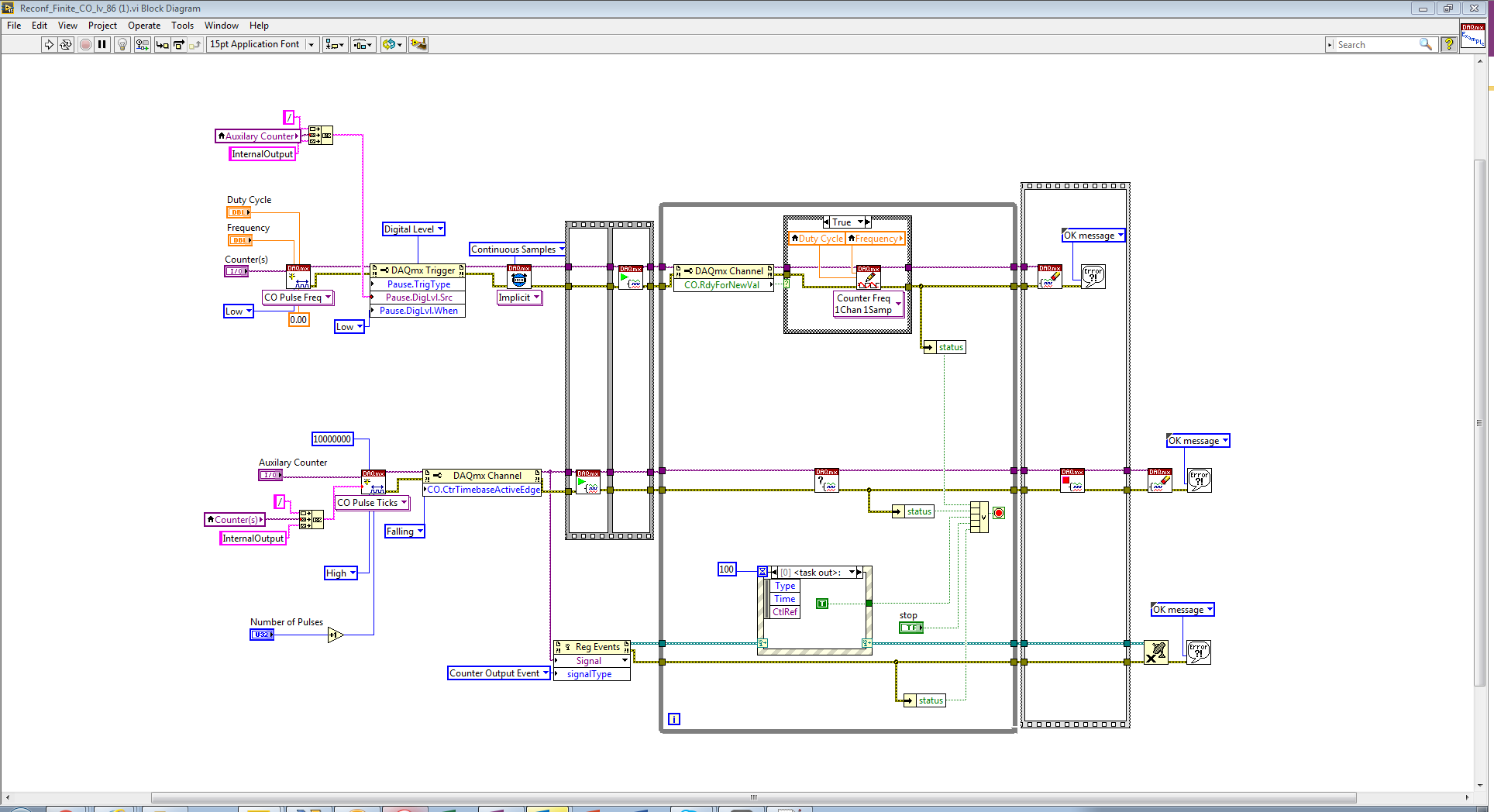Open the View menu

pyautogui.click(x=67, y=26)
